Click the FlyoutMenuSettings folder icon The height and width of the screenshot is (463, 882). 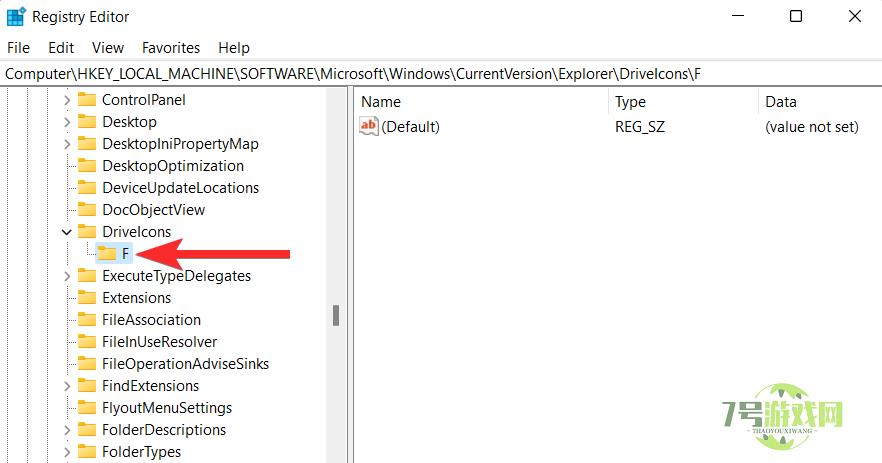point(87,407)
